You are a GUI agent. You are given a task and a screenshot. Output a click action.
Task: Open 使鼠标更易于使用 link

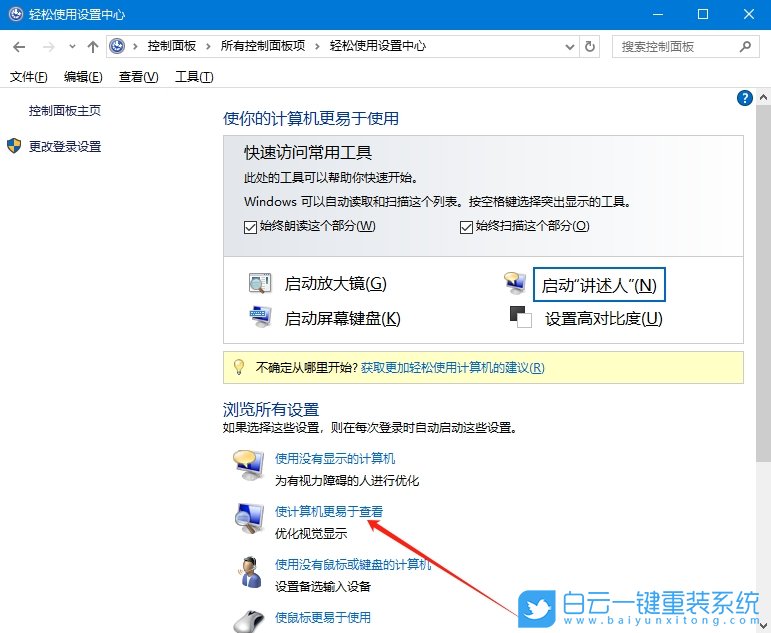(x=323, y=617)
